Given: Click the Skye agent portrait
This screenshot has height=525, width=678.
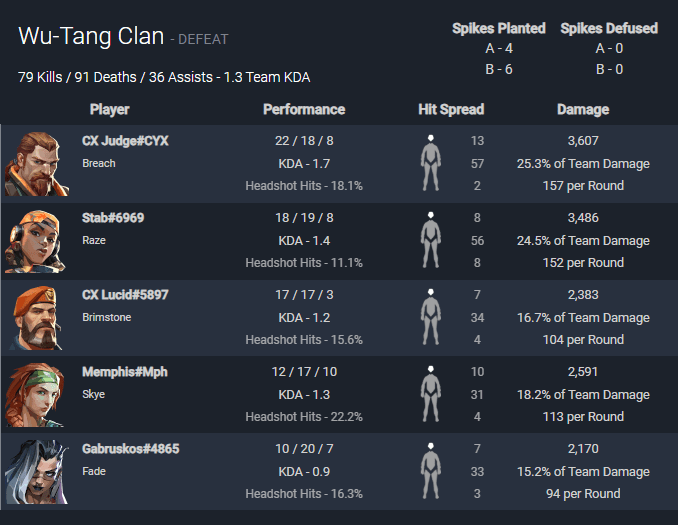Looking at the screenshot, I should pos(35,395).
